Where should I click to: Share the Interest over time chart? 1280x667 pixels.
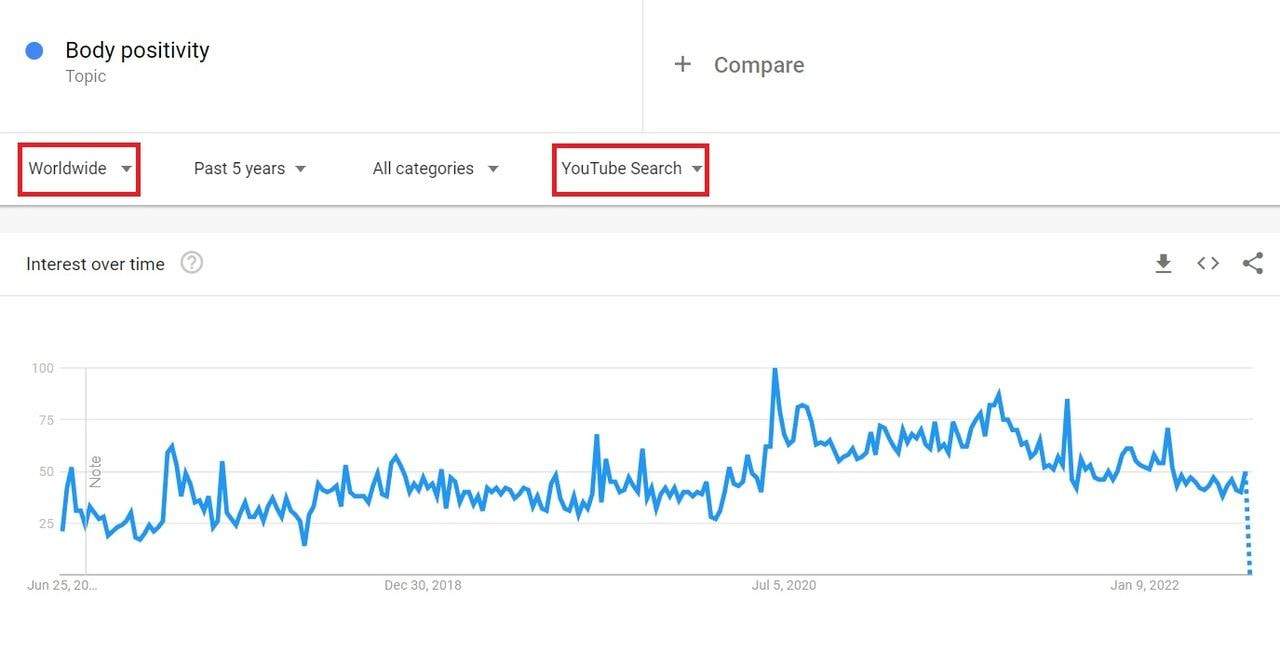pos(1252,264)
